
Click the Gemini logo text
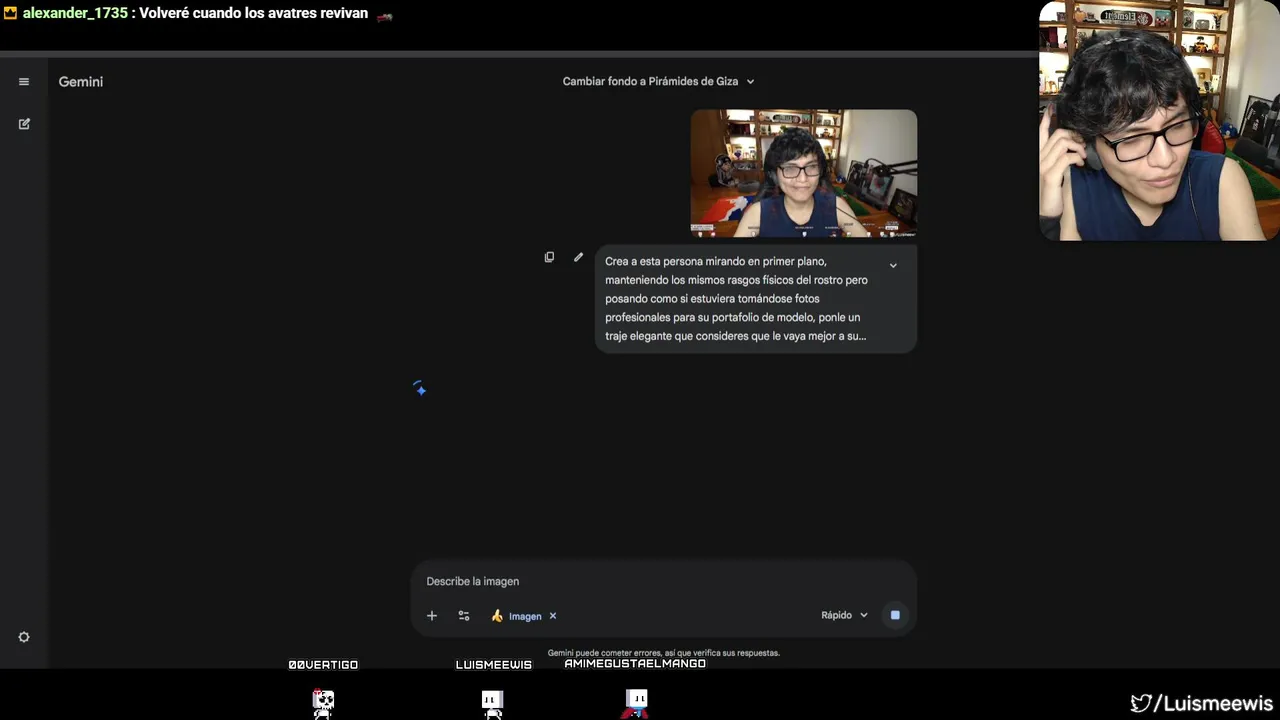tap(81, 82)
